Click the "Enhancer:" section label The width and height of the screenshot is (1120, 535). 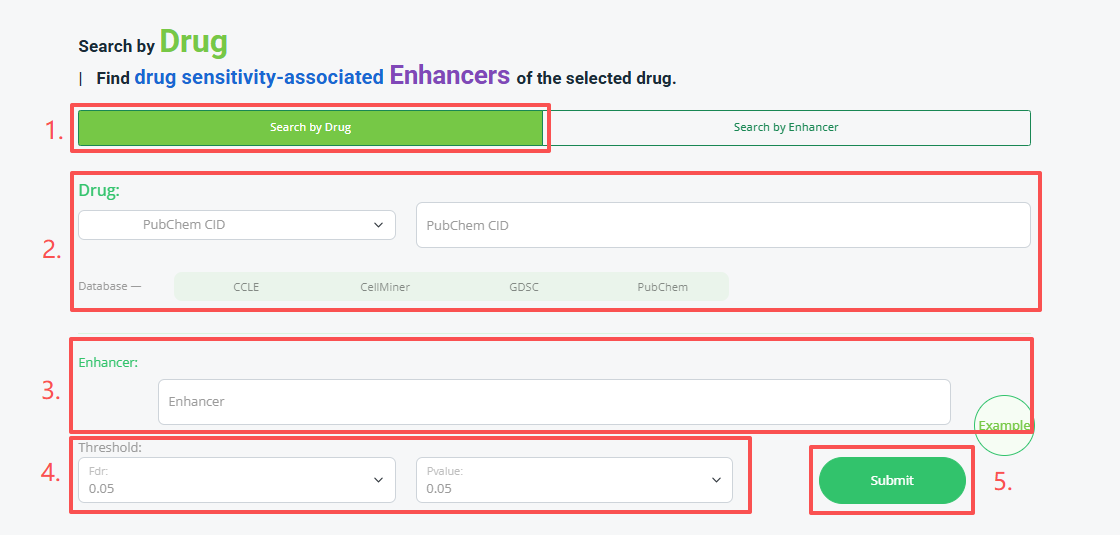[108, 362]
